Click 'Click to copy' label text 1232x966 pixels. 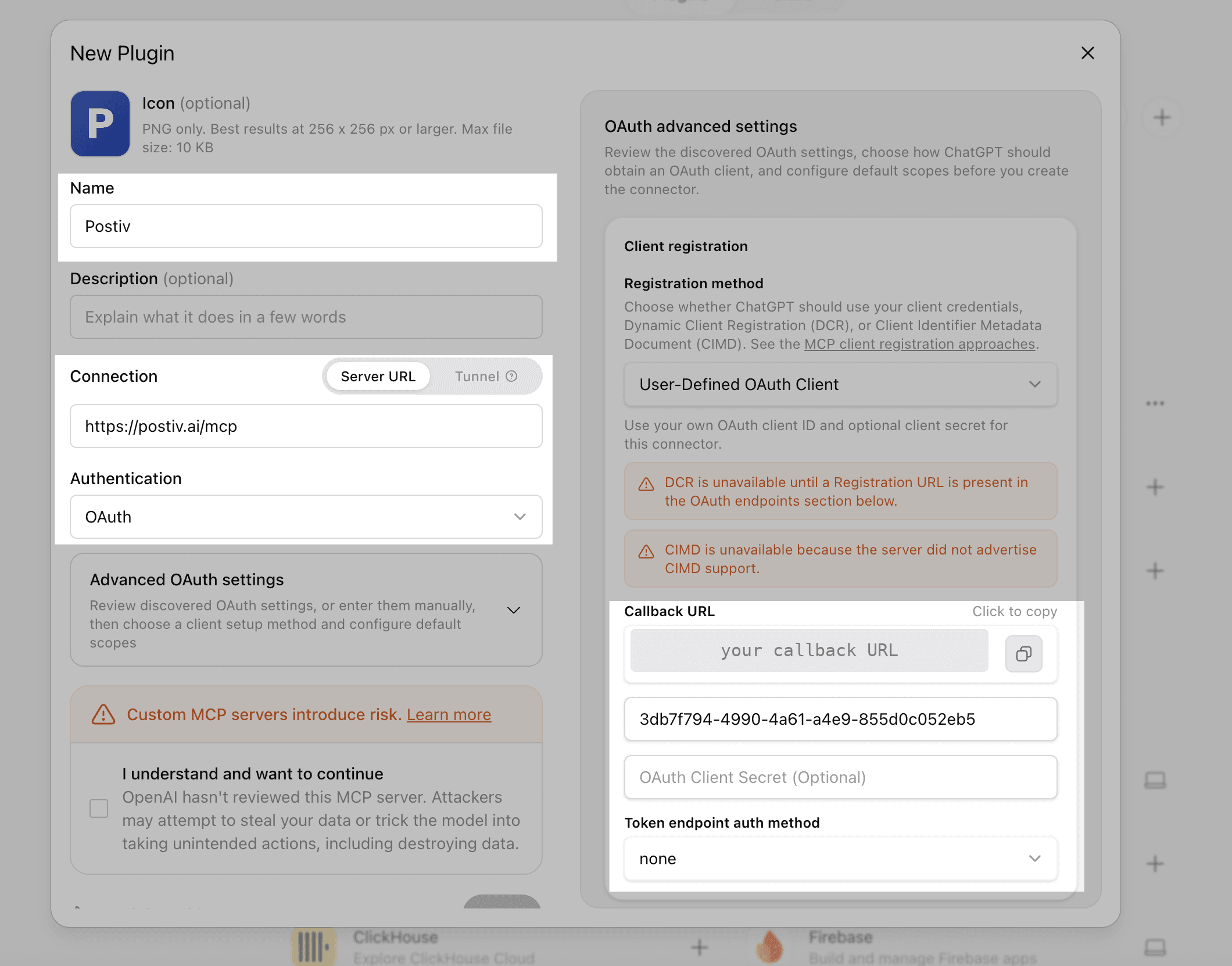[x=1015, y=611]
